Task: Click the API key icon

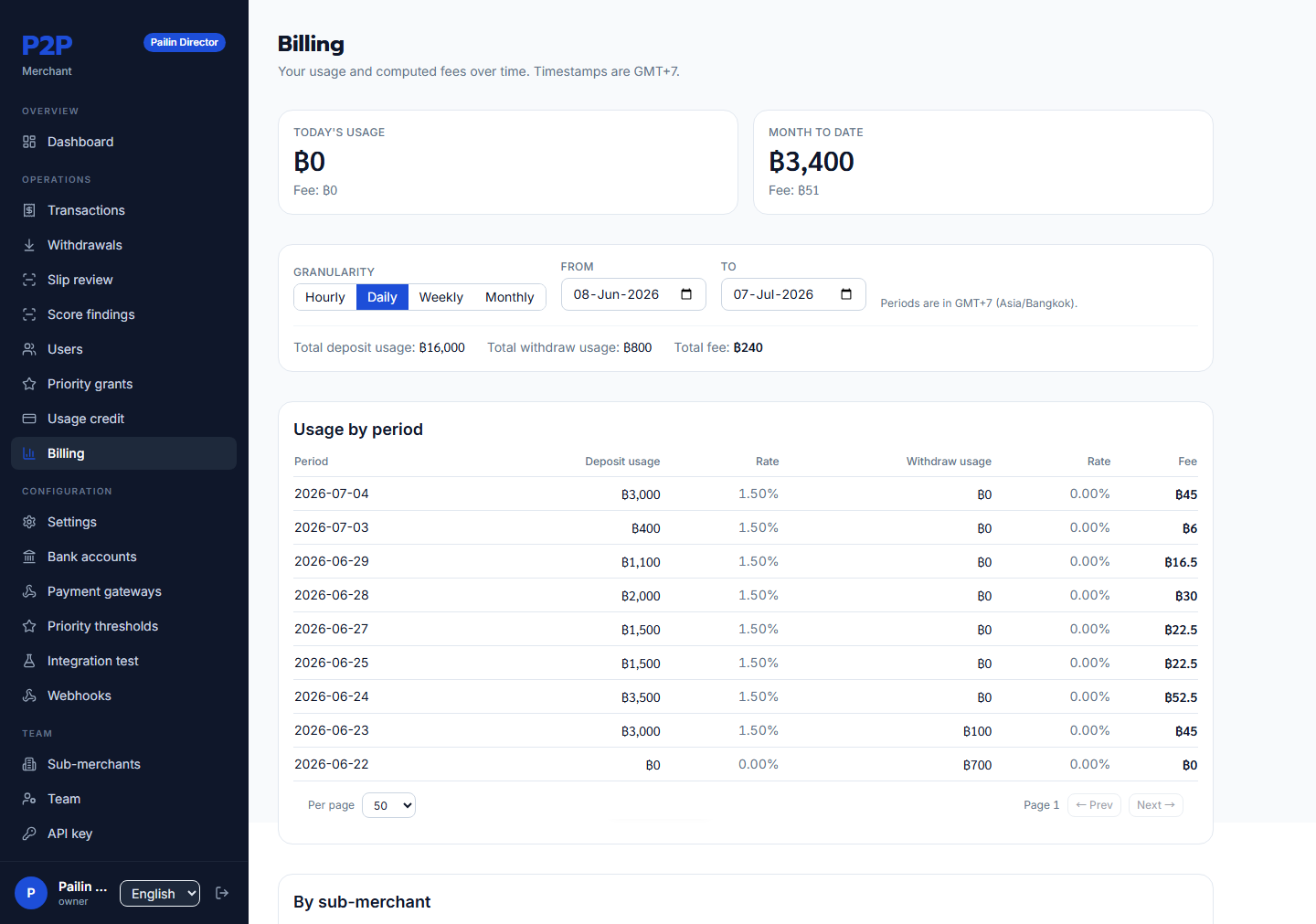Action: point(29,834)
